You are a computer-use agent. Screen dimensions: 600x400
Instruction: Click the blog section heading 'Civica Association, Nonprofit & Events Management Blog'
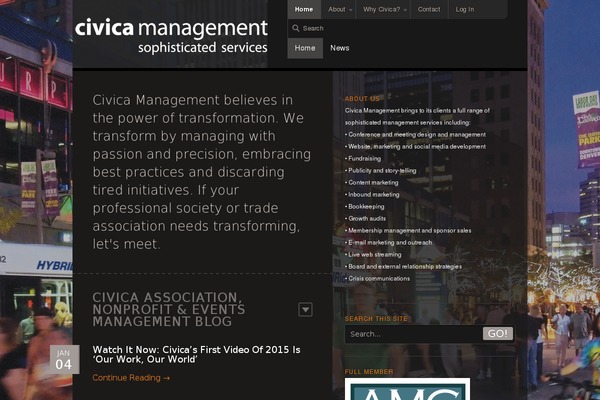169,309
